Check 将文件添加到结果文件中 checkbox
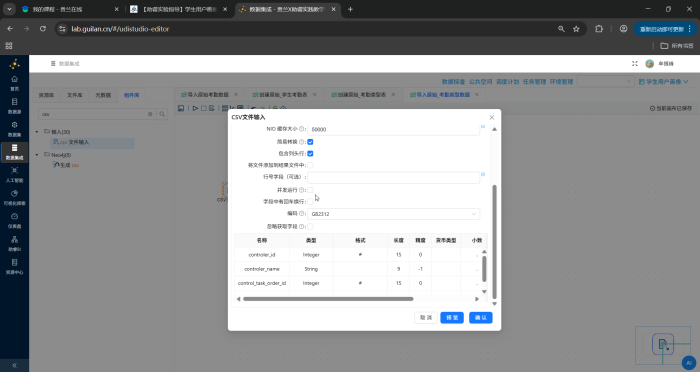This screenshot has width=700, height=372. 310,165
